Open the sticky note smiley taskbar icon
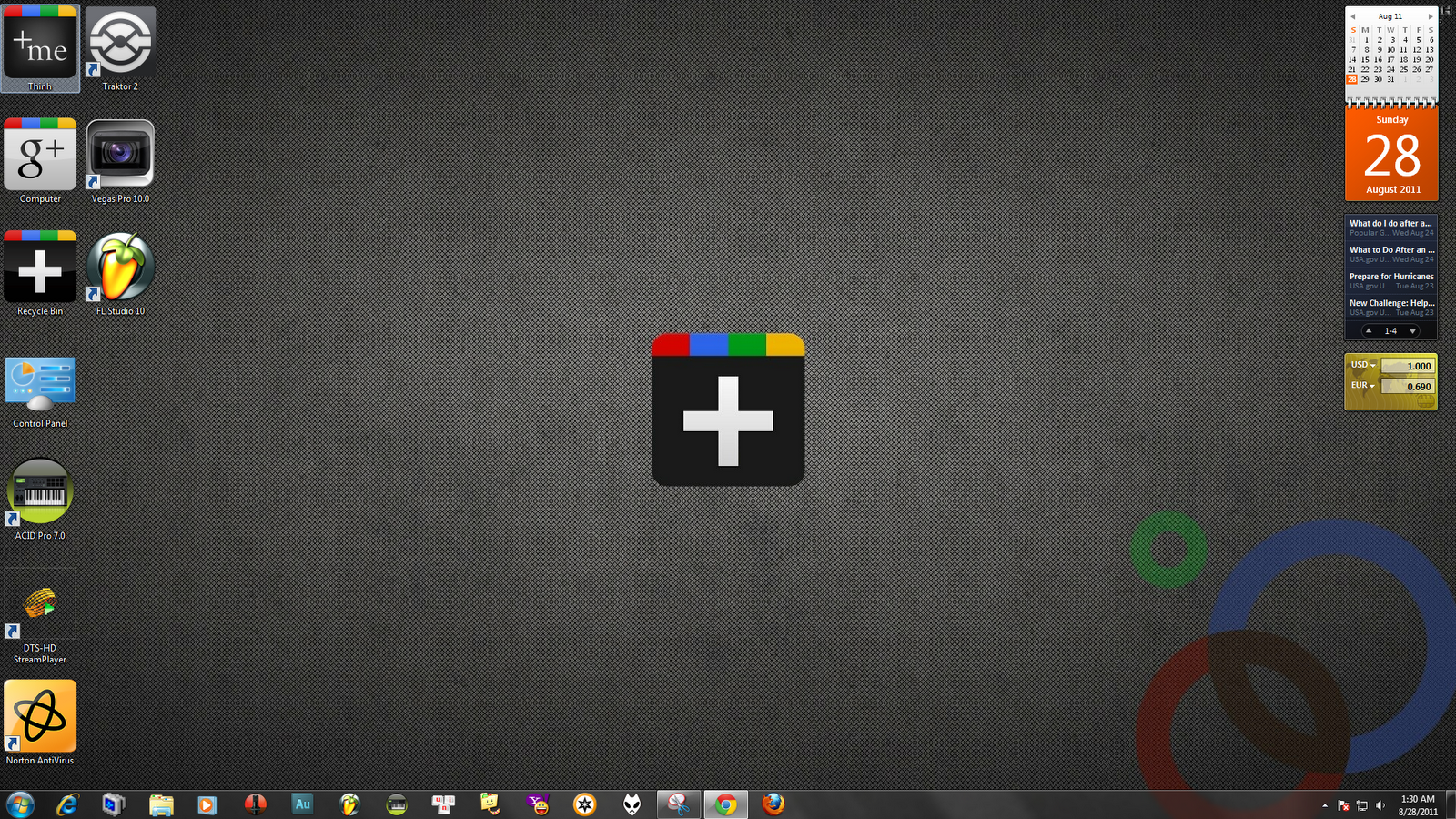Viewport: 1456px width, 819px height. [x=490, y=804]
